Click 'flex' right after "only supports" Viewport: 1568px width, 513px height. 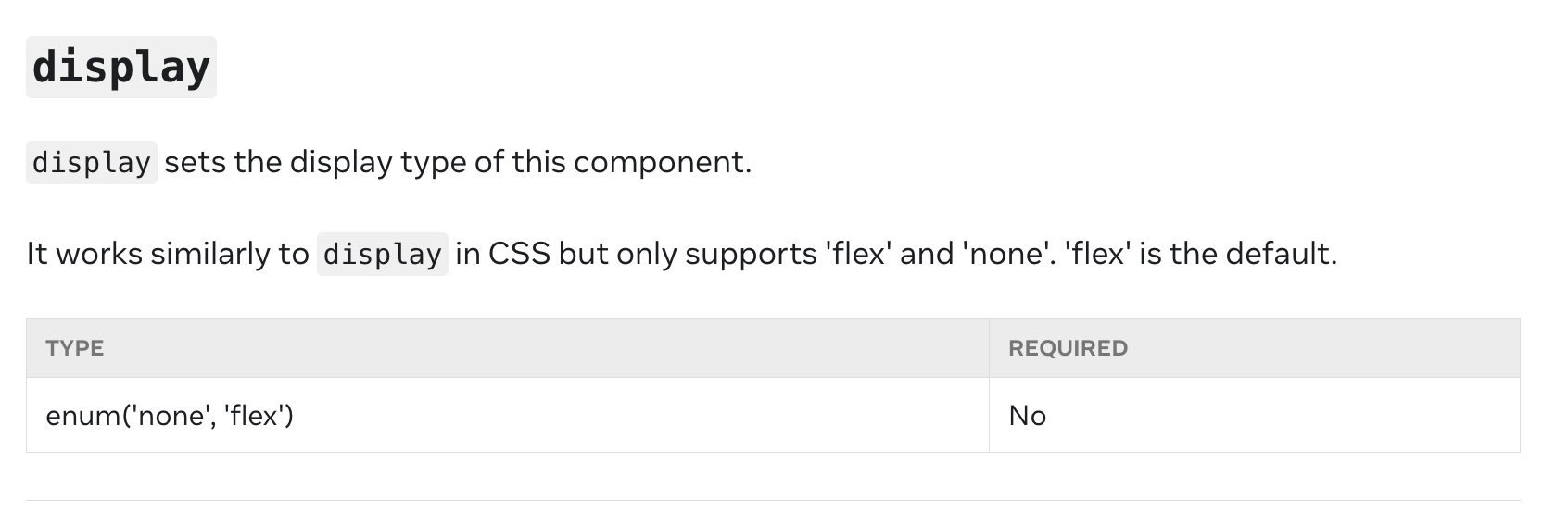[x=858, y=254]
